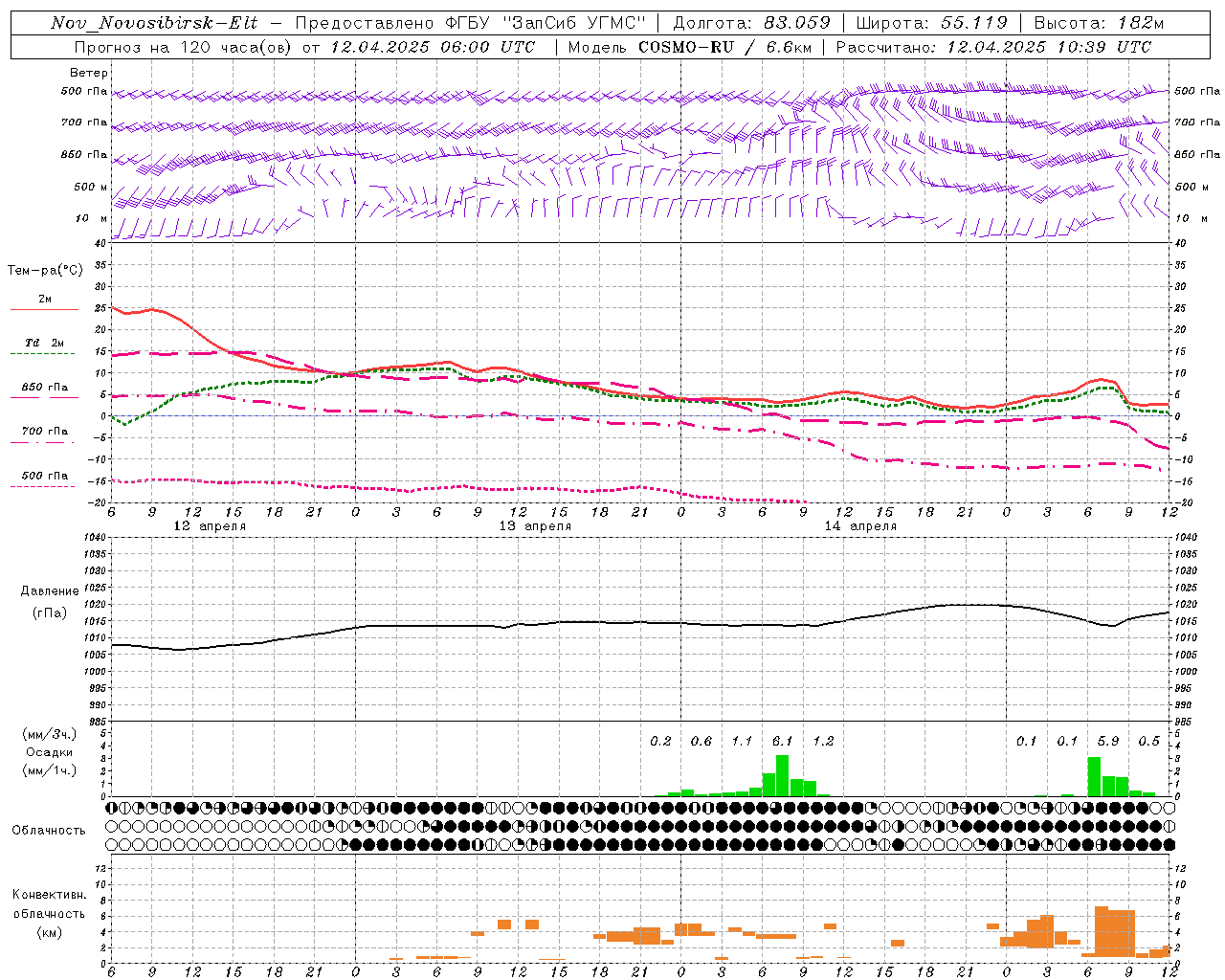
Task: Click the Облачность row label
Action: (x=49, y=831)
